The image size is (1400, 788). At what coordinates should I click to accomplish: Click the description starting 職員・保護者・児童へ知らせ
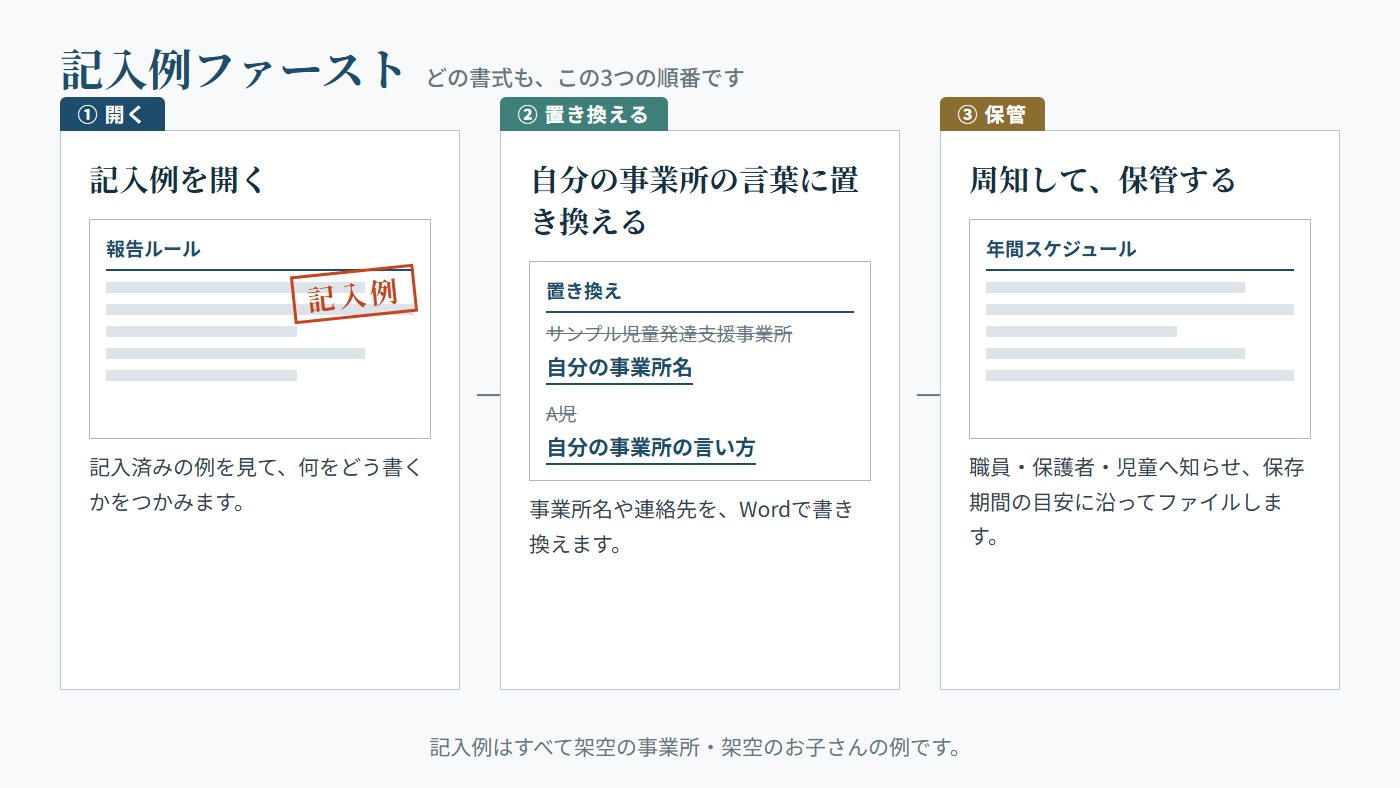1137,502
